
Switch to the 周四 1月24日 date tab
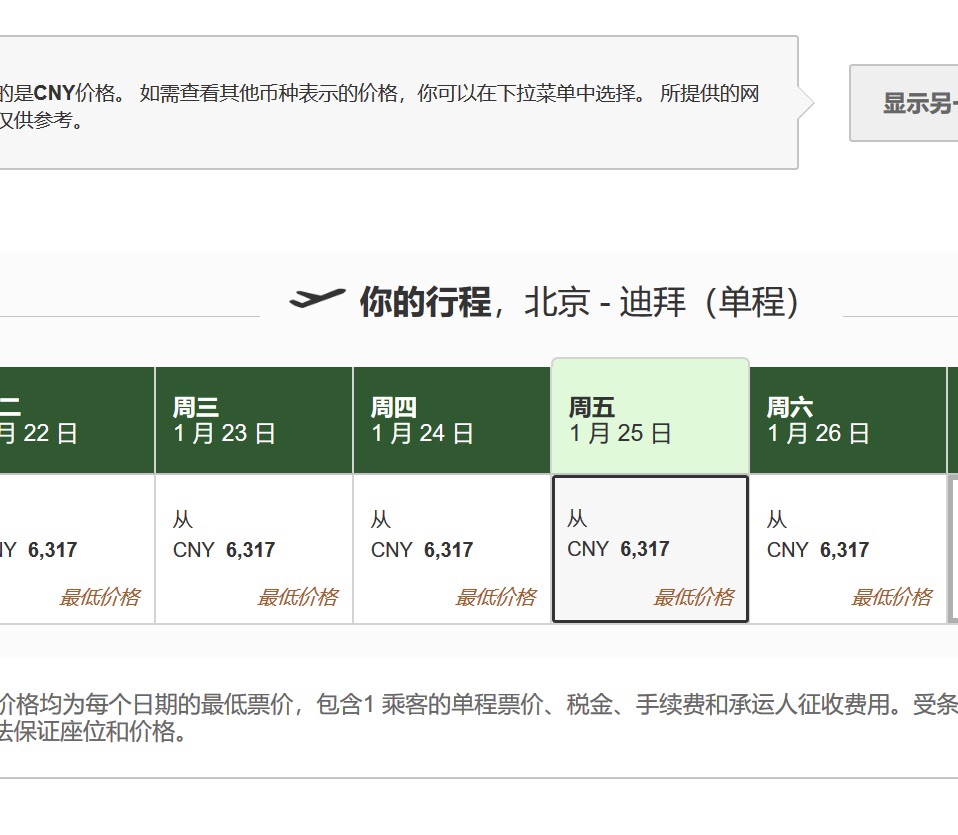tap(451, 420)
